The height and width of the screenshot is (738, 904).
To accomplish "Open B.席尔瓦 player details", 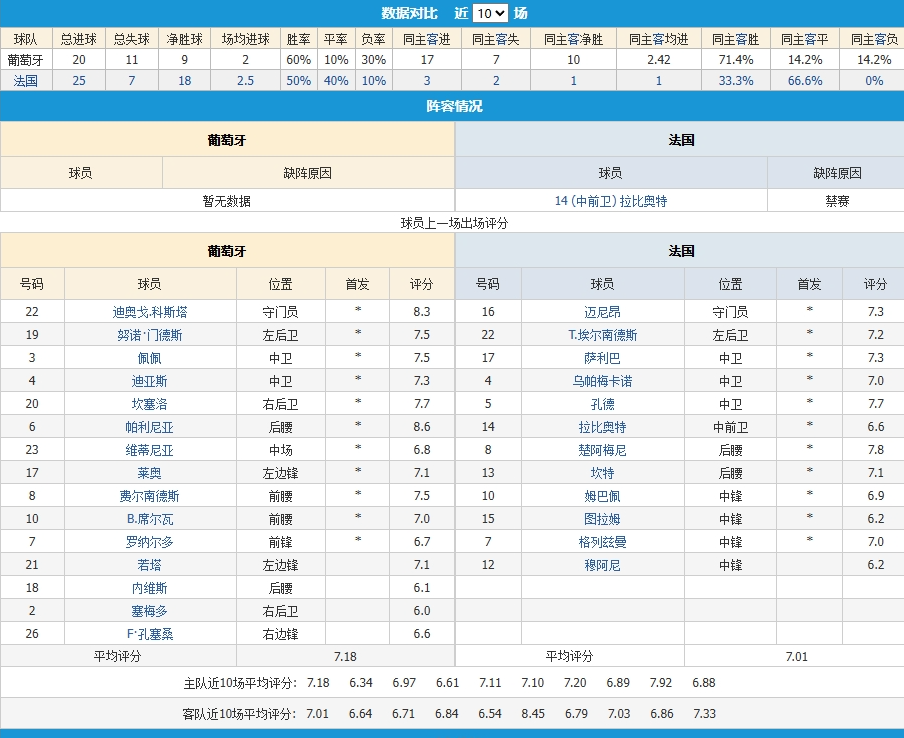I will click(x=150, y=519).
